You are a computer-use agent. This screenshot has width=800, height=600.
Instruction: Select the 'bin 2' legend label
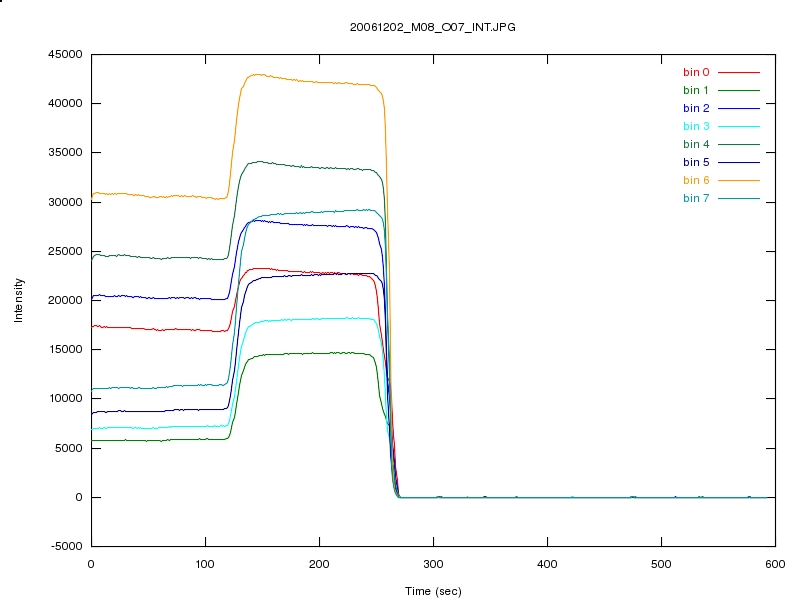click(x=696, y=108)
